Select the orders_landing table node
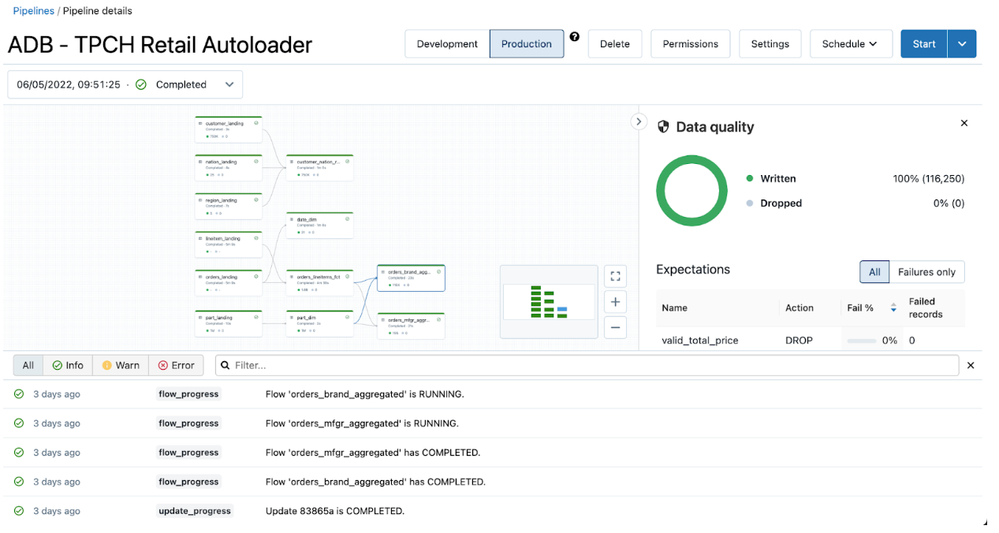Viewport: 999px width, 533px height. click(x=228, y=283)
